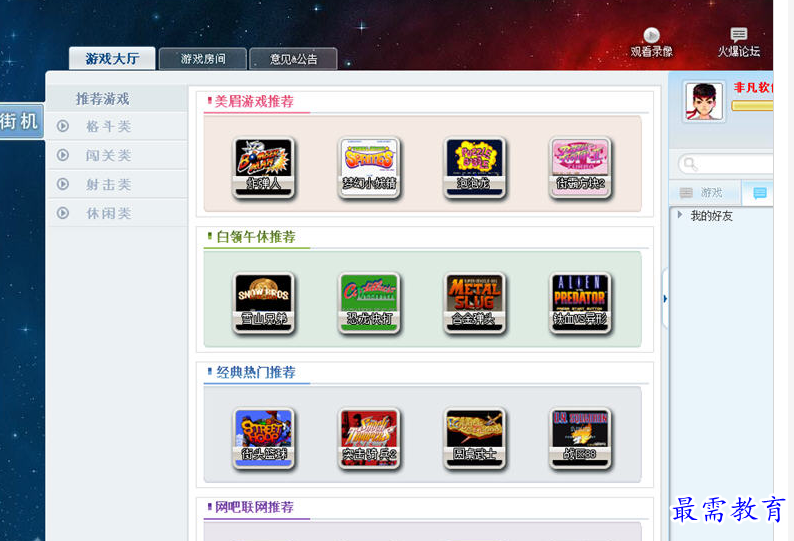Open the 圆桌武士 game icon
The width and height of the screenshot is (794, 541).
[x=474, y=438]
